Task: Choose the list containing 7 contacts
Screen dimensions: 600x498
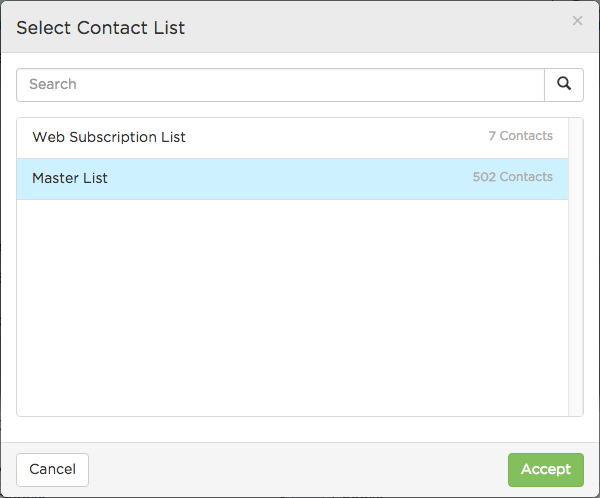Action: point(292,138)
